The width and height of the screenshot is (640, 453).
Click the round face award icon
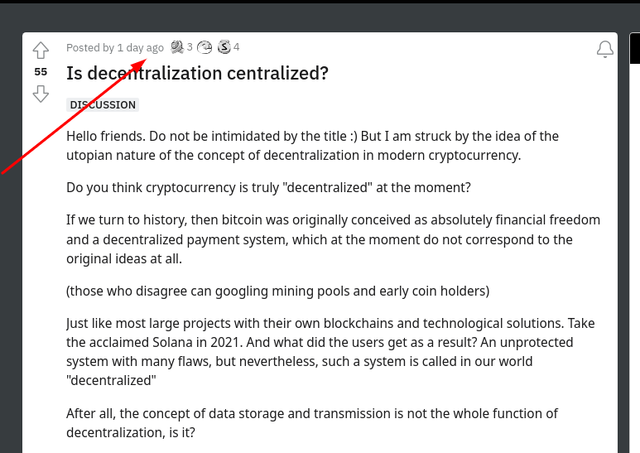click(204, 47)
